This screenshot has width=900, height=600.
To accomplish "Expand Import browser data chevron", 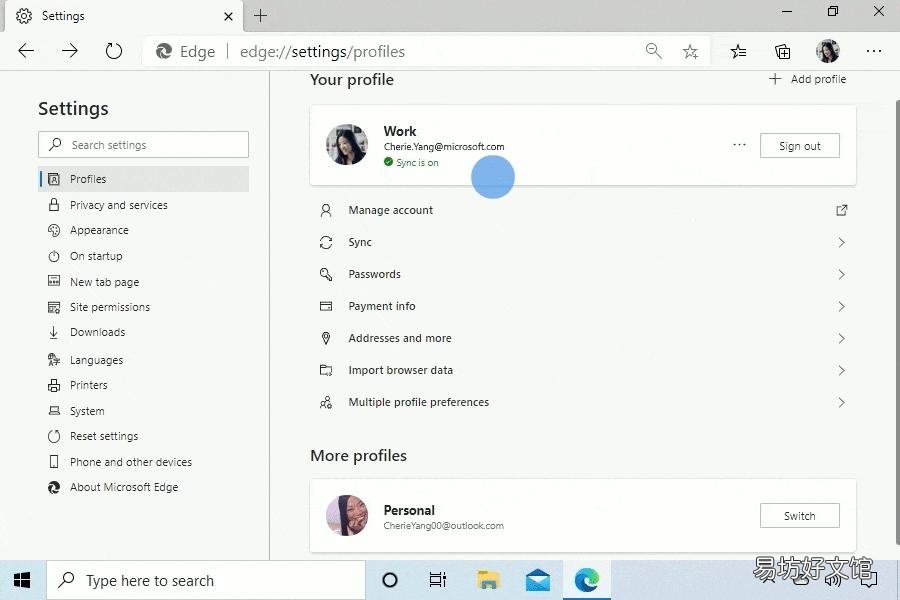I will 841,370.
